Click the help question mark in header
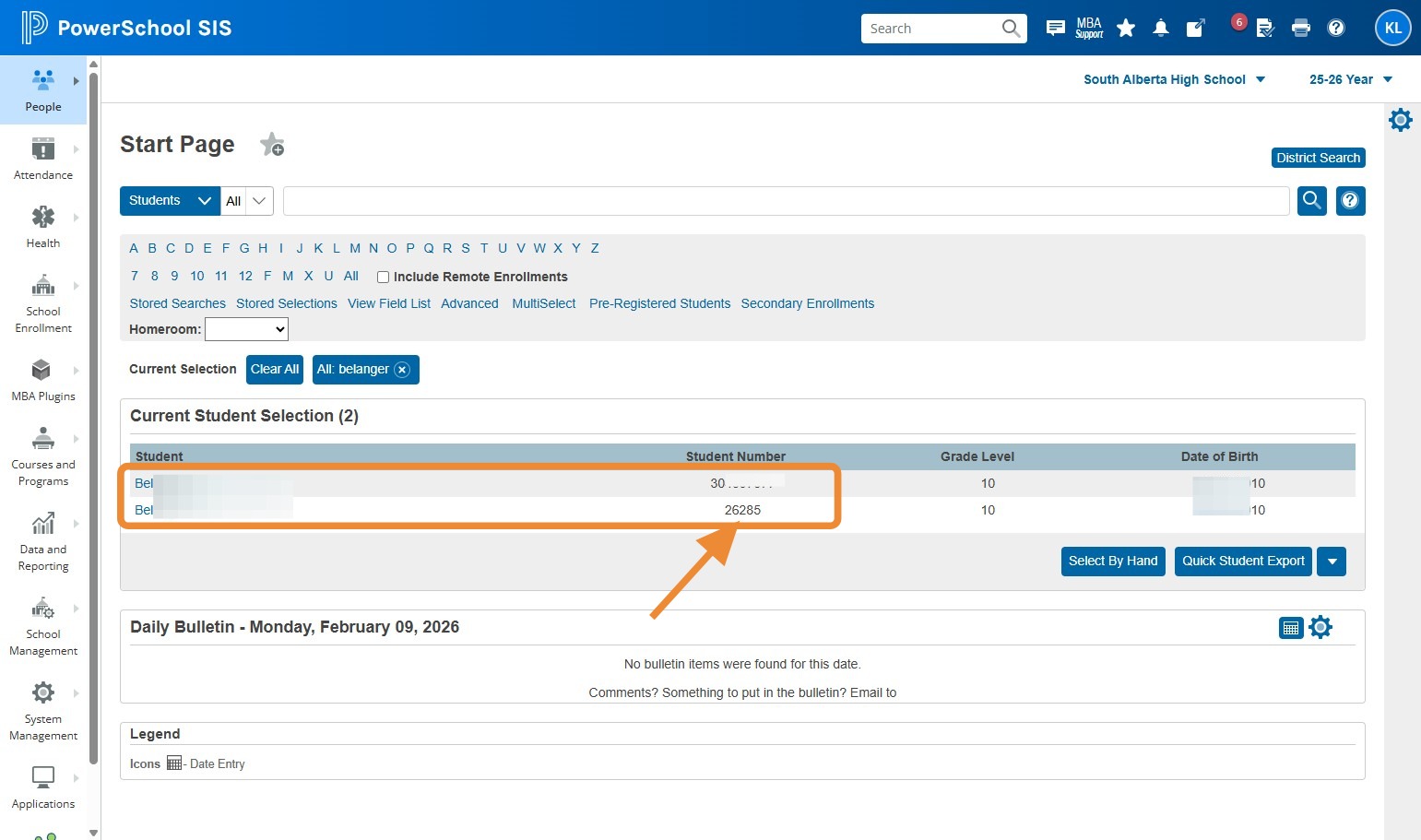The image size is (1421, 840). coord(1335,29)
